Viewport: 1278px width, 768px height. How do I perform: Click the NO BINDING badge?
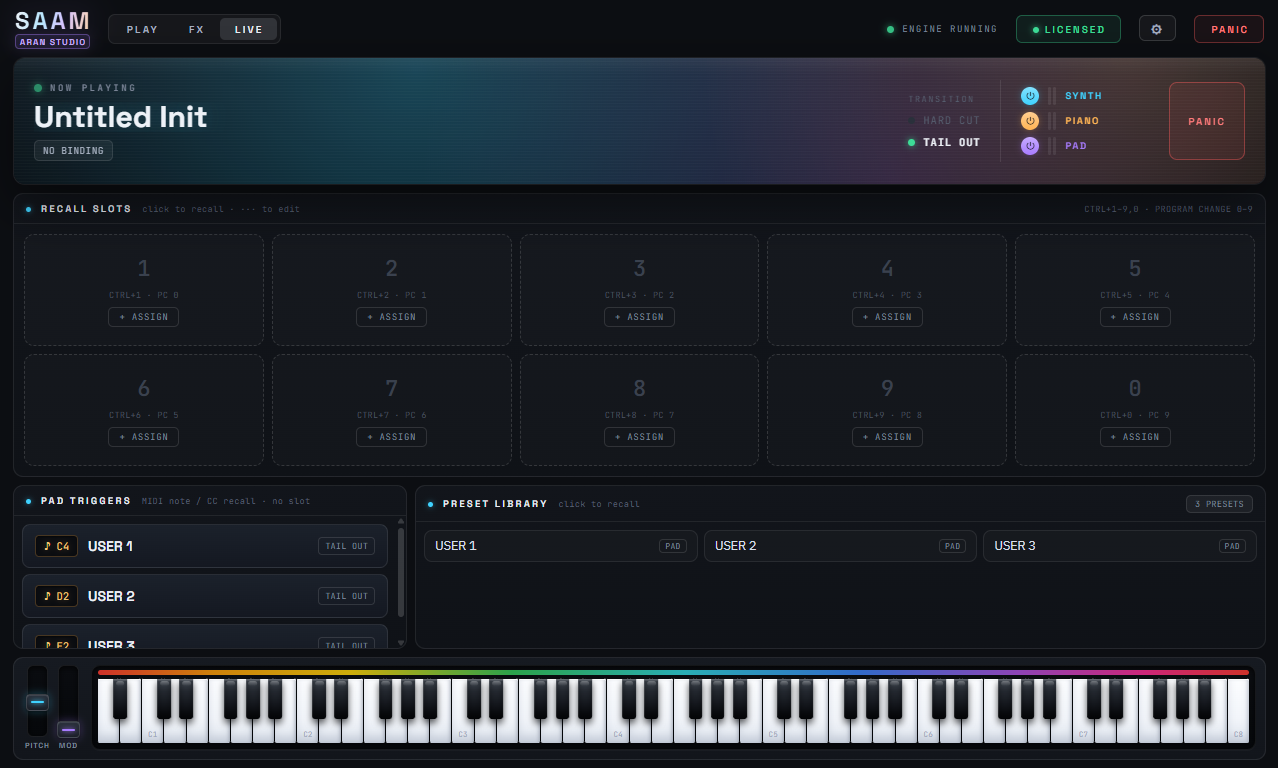click(73, 151)
